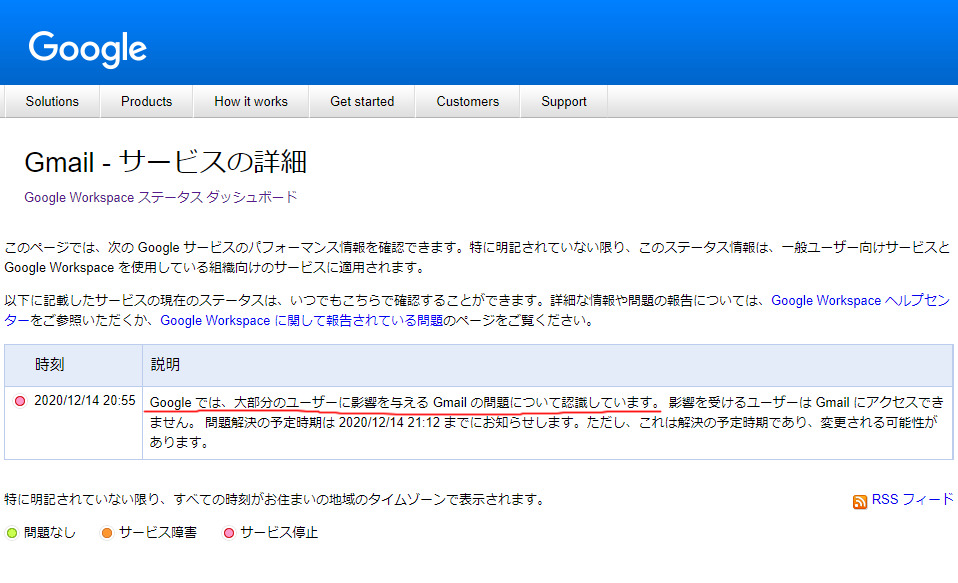958x583 pixels.
Task: Click the timezone note starting 特に明記されていない限り、すべての時刻
Action: (x=275, y=500)
